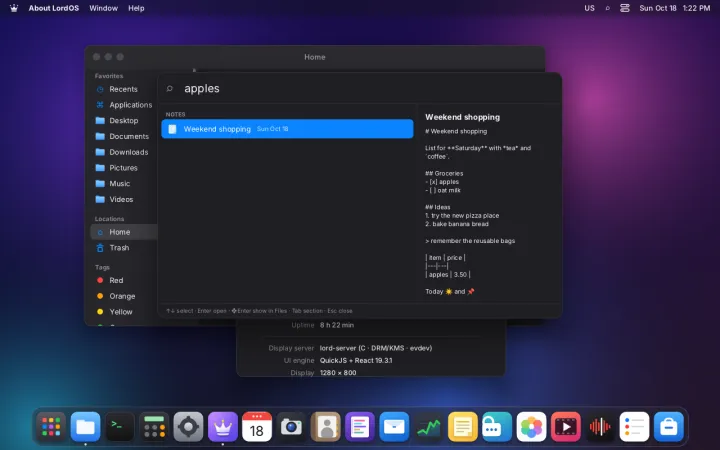Click 'QuickJS + React 19.3.1' UI engine value
The image size is (720, 450).
coord(356,360)
